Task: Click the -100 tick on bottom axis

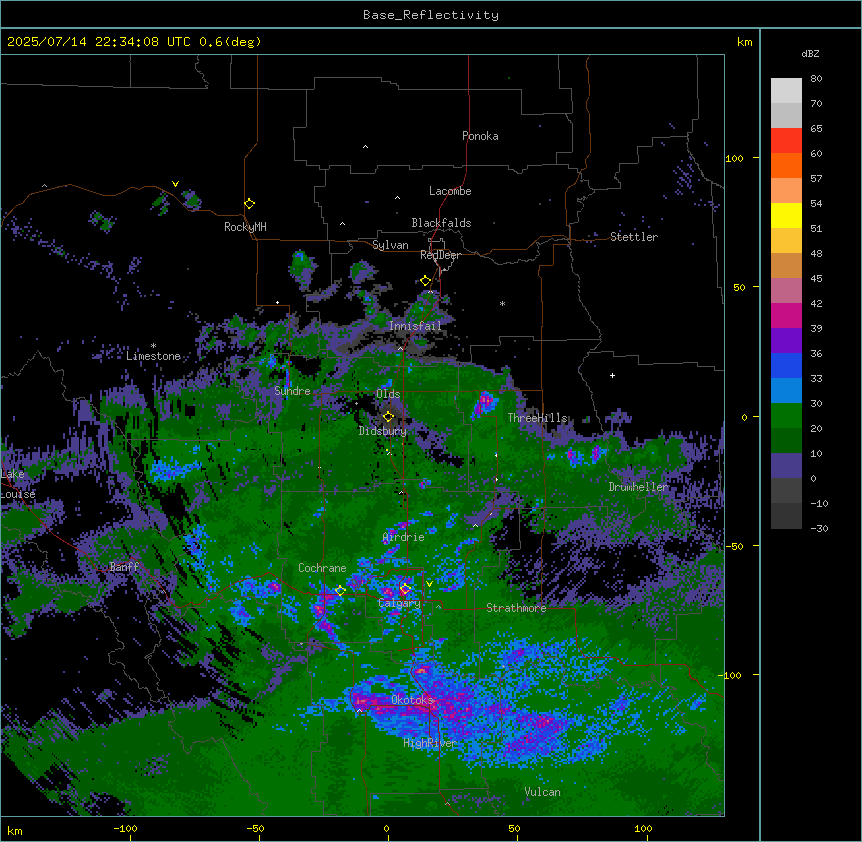Action: (x=125, y=828)
